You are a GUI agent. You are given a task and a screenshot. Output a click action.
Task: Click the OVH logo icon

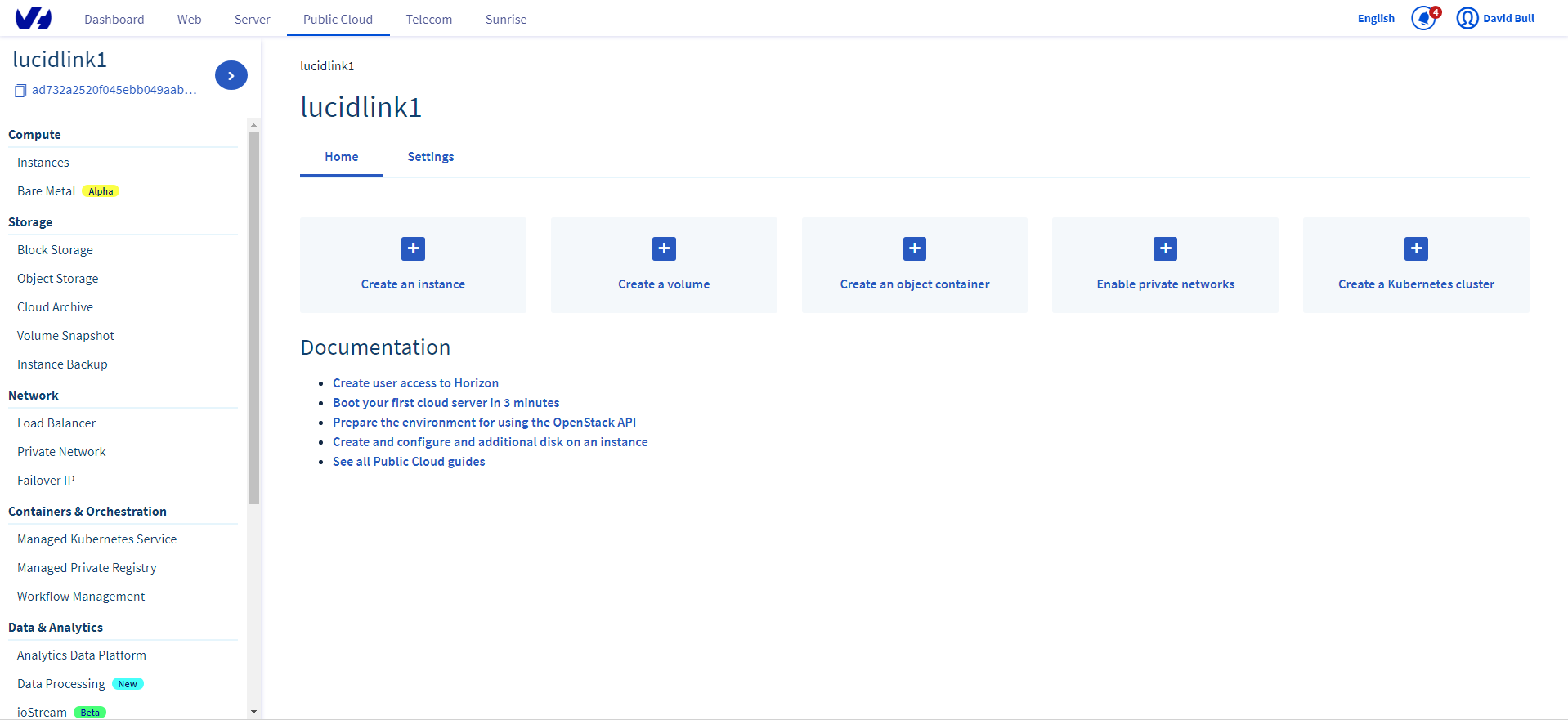tap(34, 18)
